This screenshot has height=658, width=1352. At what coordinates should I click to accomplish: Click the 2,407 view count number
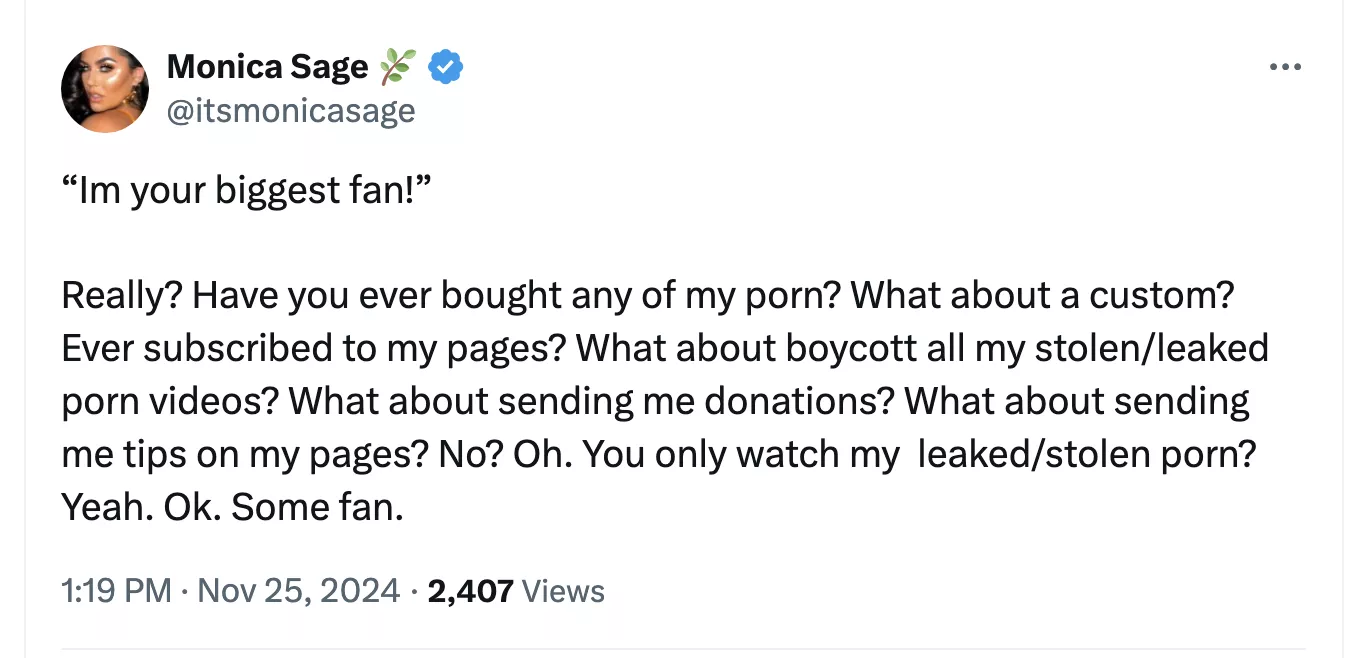click(x=470, y=590)
